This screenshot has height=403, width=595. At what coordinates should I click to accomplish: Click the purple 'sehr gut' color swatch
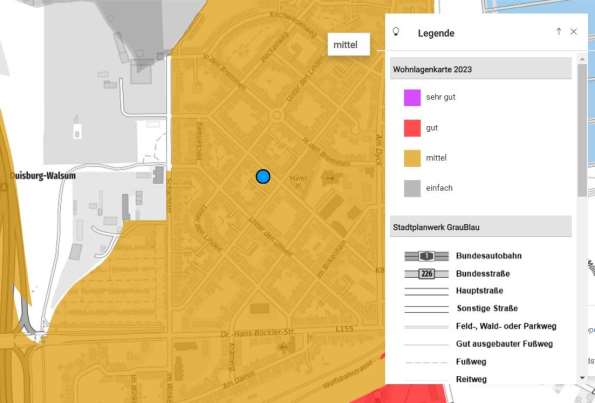412,98
